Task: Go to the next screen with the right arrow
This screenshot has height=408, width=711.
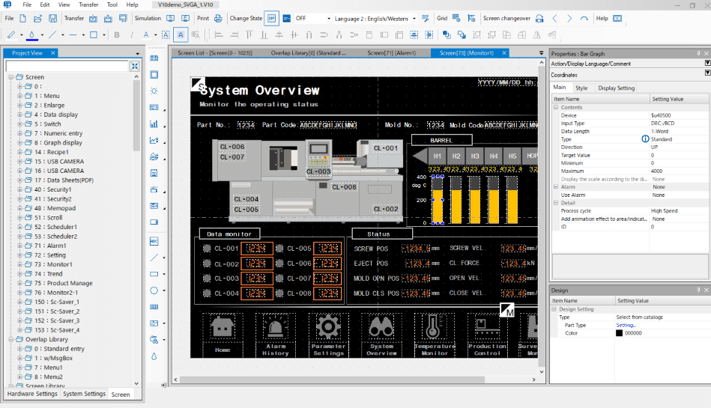Action: 570,19
